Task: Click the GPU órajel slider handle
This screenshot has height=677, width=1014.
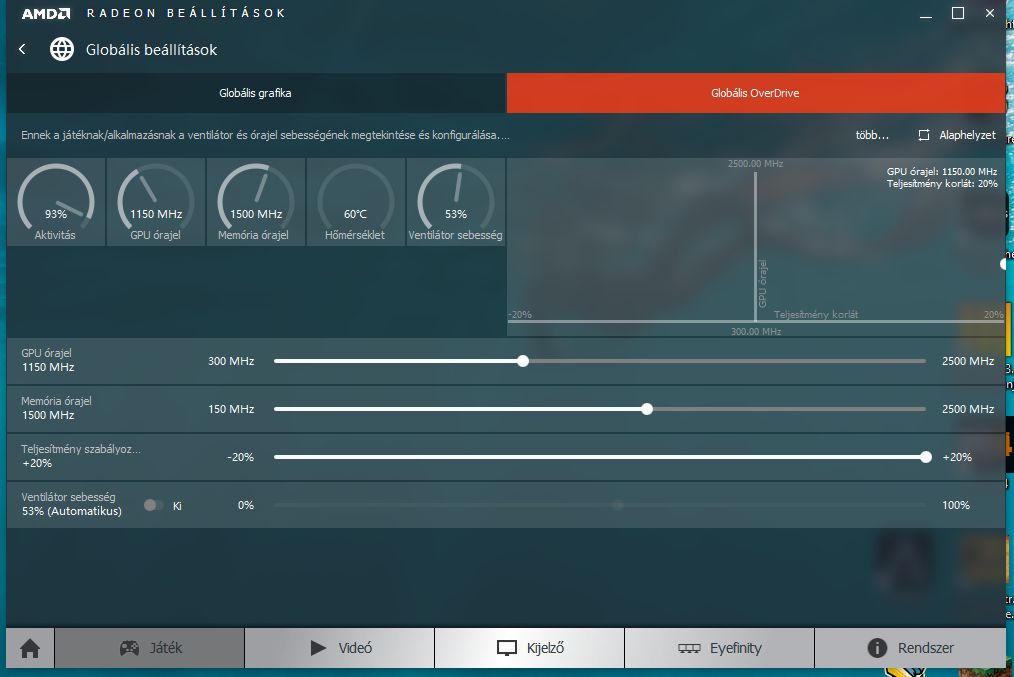Action: (523, 361)
